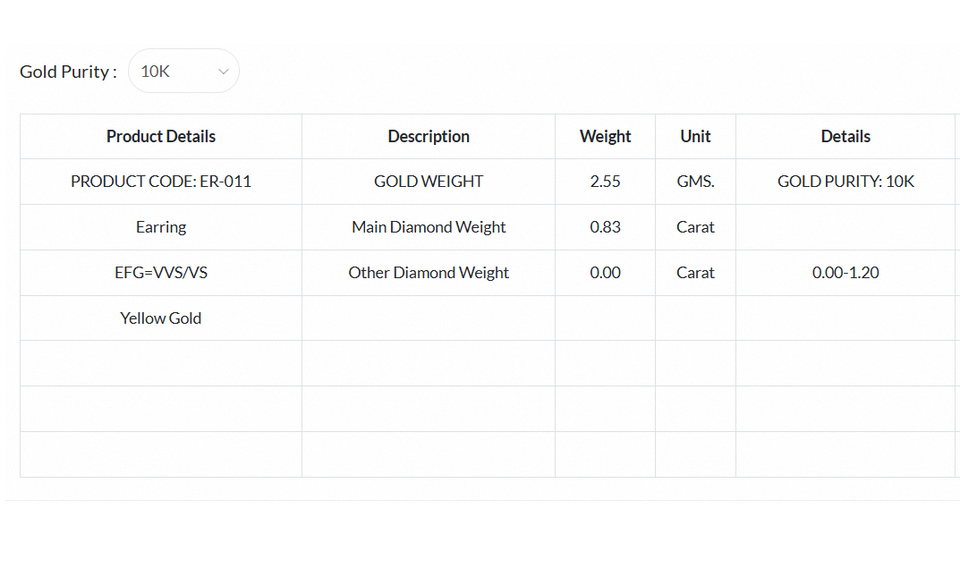Click the Details column header
This screenshot has width=960, height=568.
click(845, 137)
